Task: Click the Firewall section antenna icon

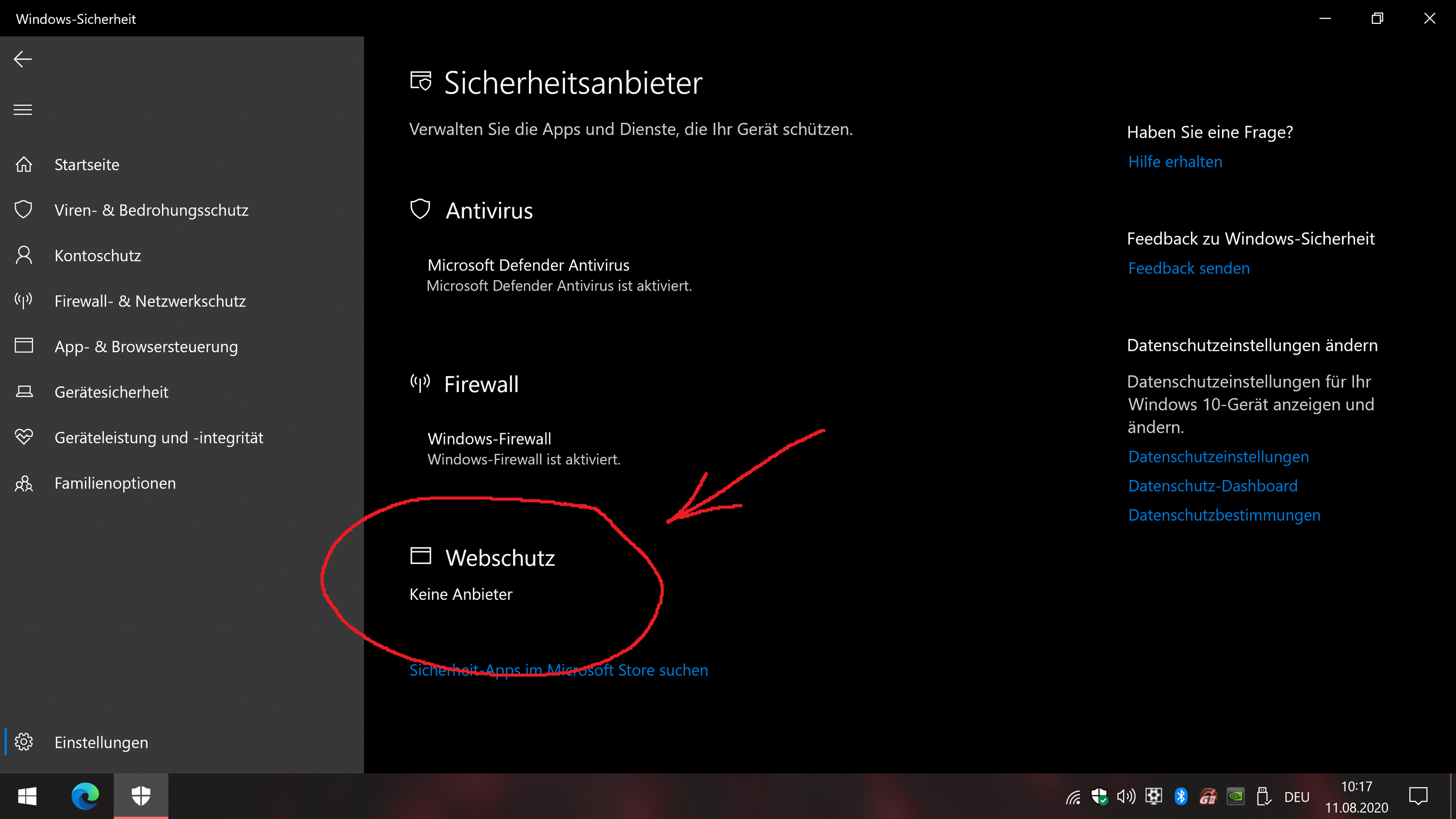Action: click(420, 383)
